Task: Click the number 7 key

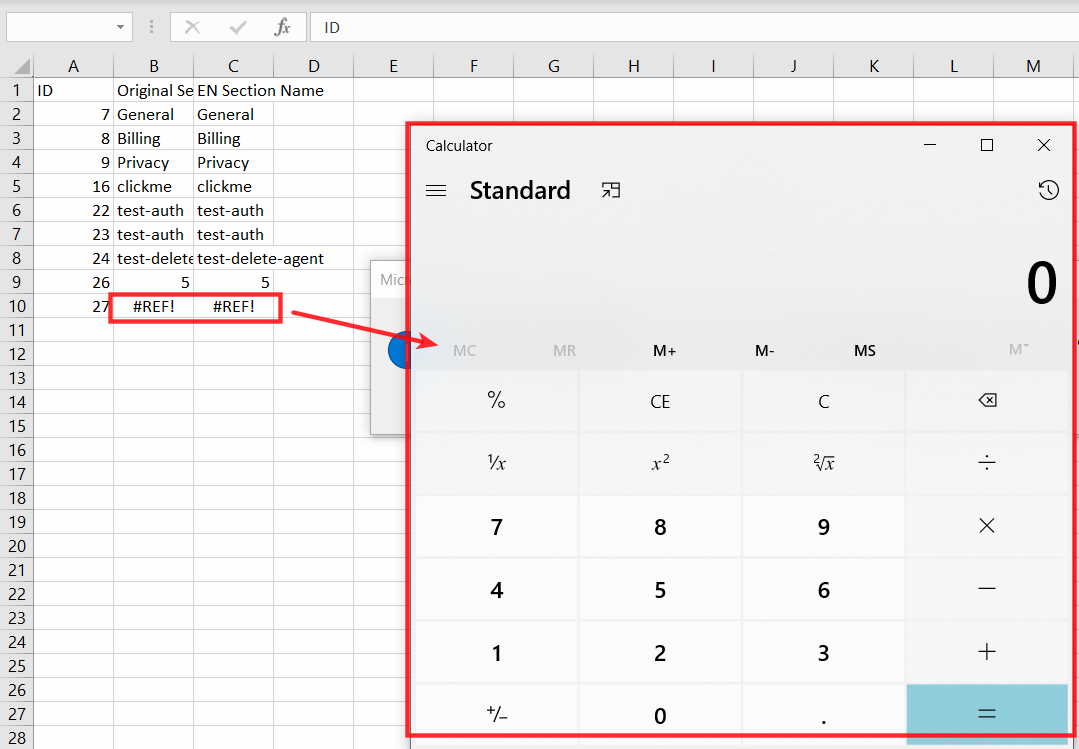Action: pyautogui.click(x=496, y=526)
